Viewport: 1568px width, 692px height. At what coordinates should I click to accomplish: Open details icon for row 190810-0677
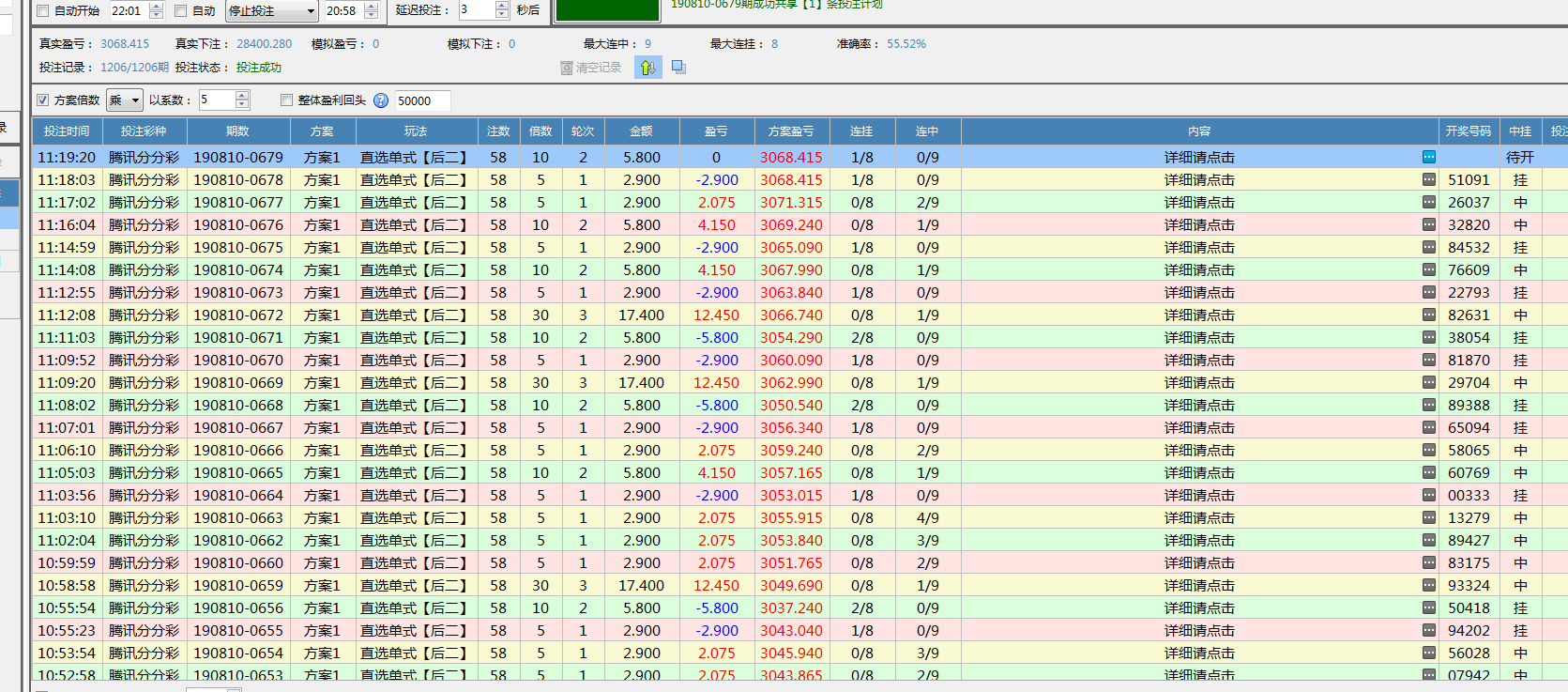coord(1428,202)
